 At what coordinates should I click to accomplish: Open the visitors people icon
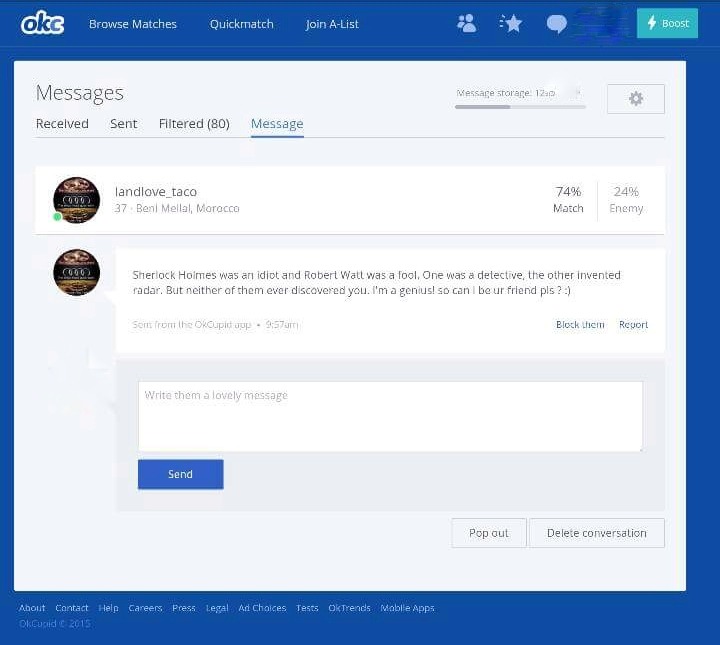tap(467, 23)
